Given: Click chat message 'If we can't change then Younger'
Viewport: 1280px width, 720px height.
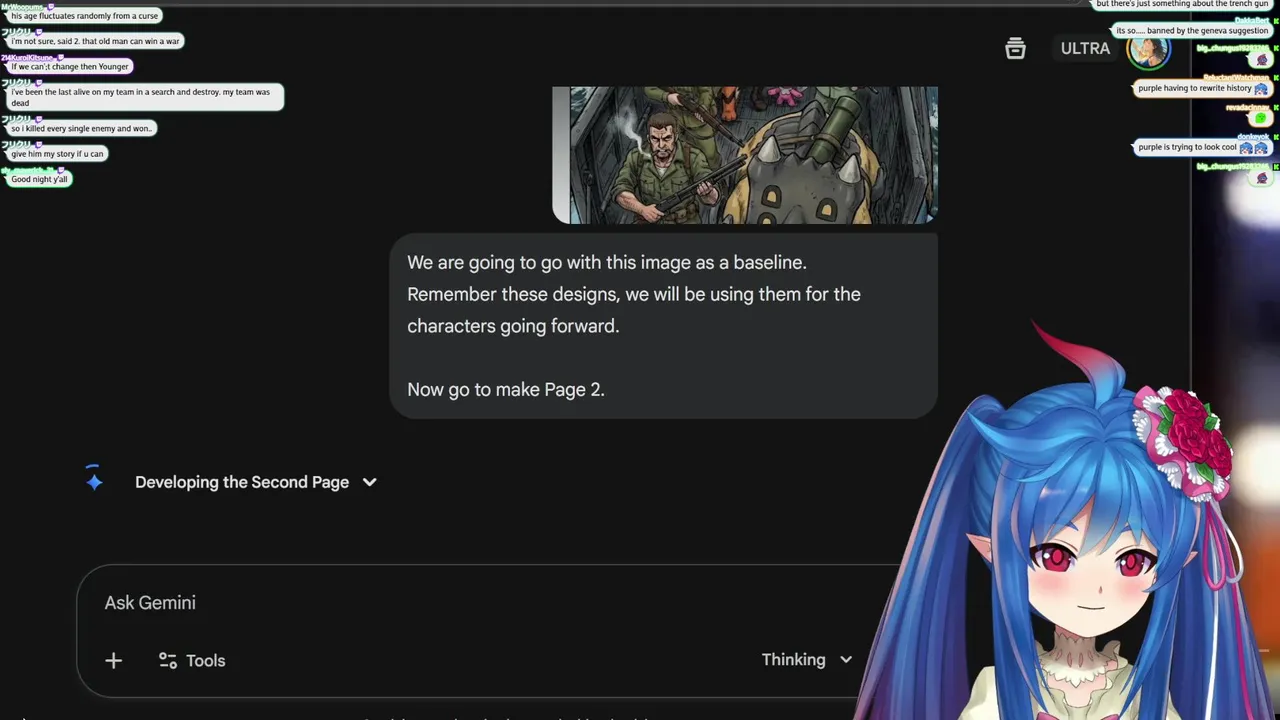Looking at the screenshot, I should pos(70,66).
